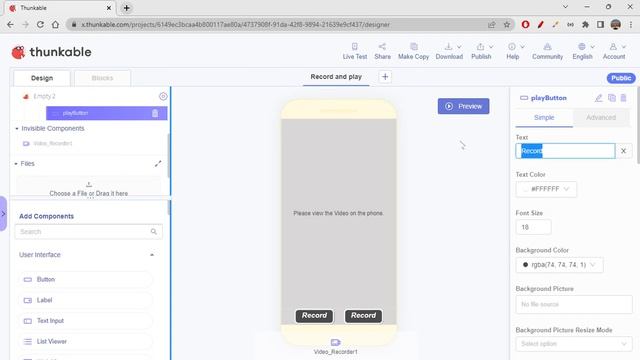Click the Text property input field
The height and width of the screenshot is (360, 640).
[565, 151]
